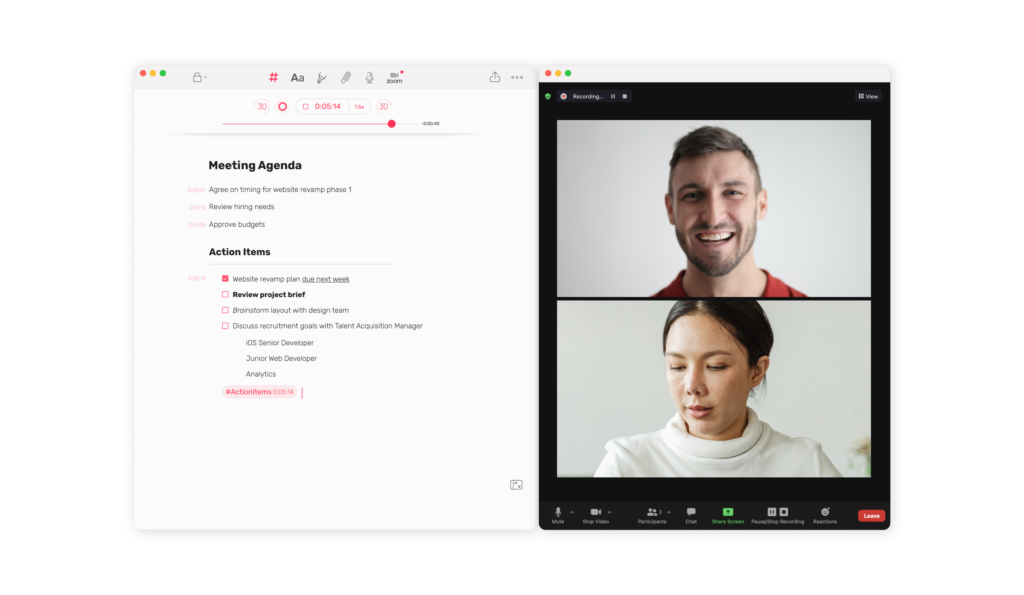Click the 'Agree on timing for website revamp' line
The width and height of the screenshot is (1024, 595).
280,189
